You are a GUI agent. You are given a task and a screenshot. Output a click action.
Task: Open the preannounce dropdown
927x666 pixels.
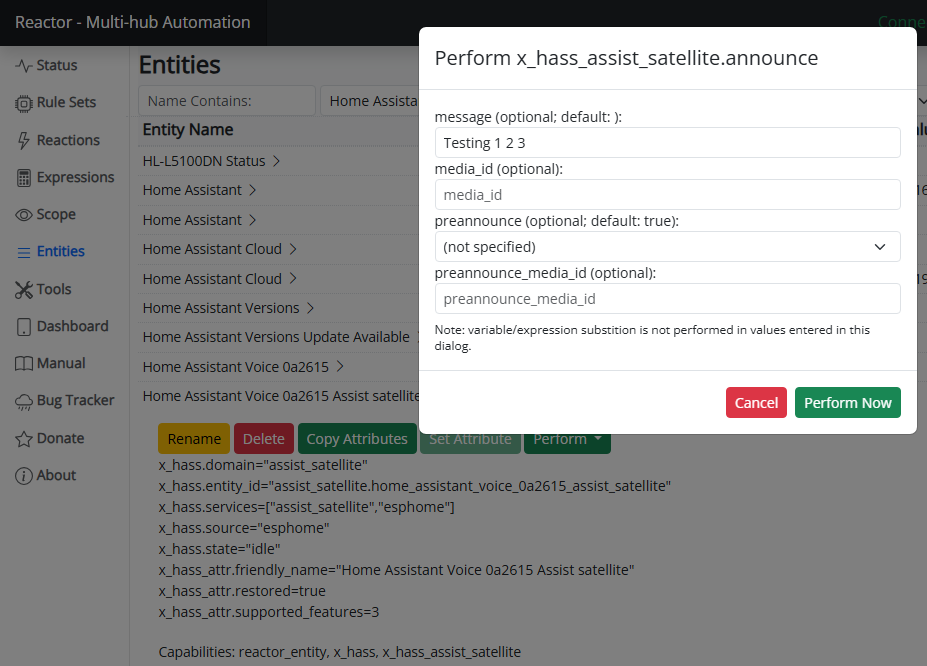[x=667, y=246]
